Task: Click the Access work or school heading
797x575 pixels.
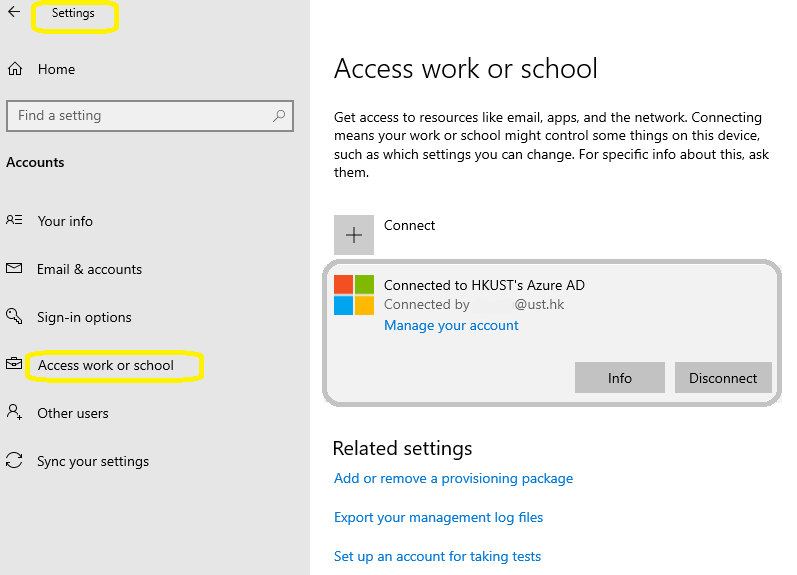Action: [x=466, y=69]
